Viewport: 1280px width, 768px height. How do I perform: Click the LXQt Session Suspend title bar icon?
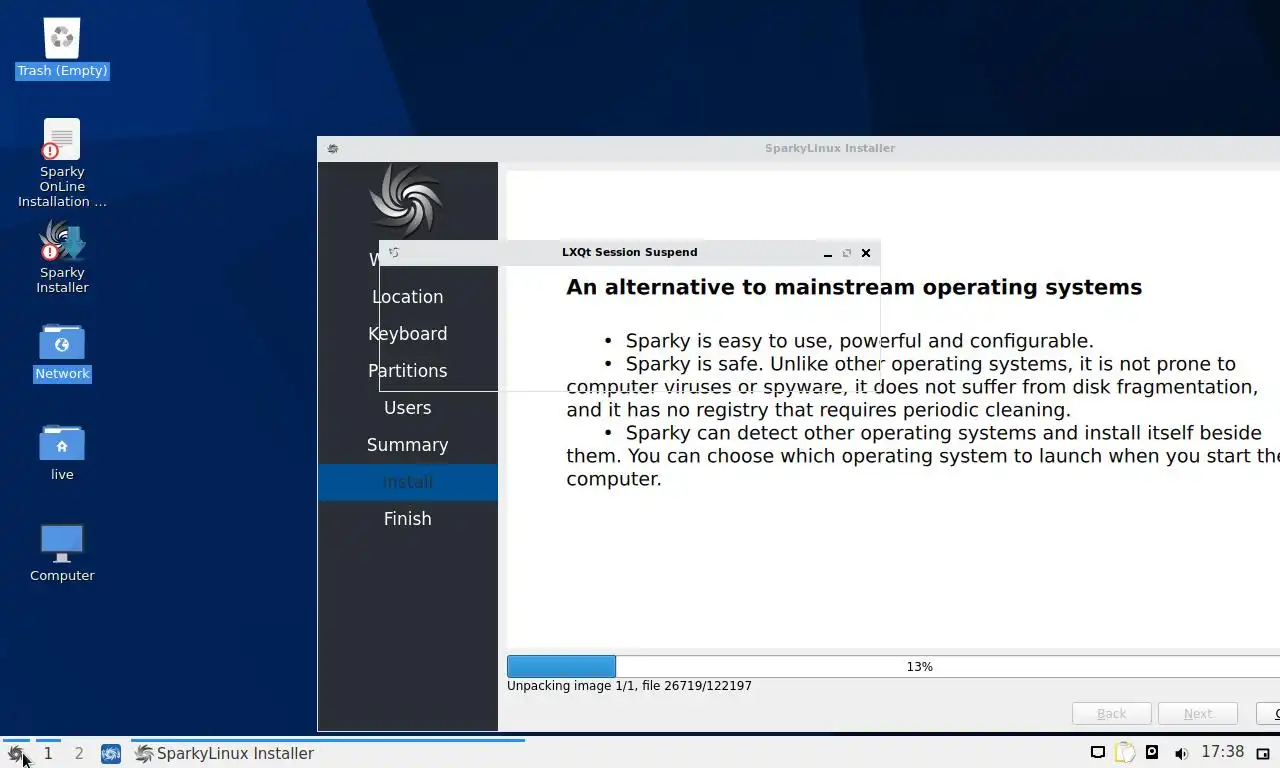(x=394, y=253)
